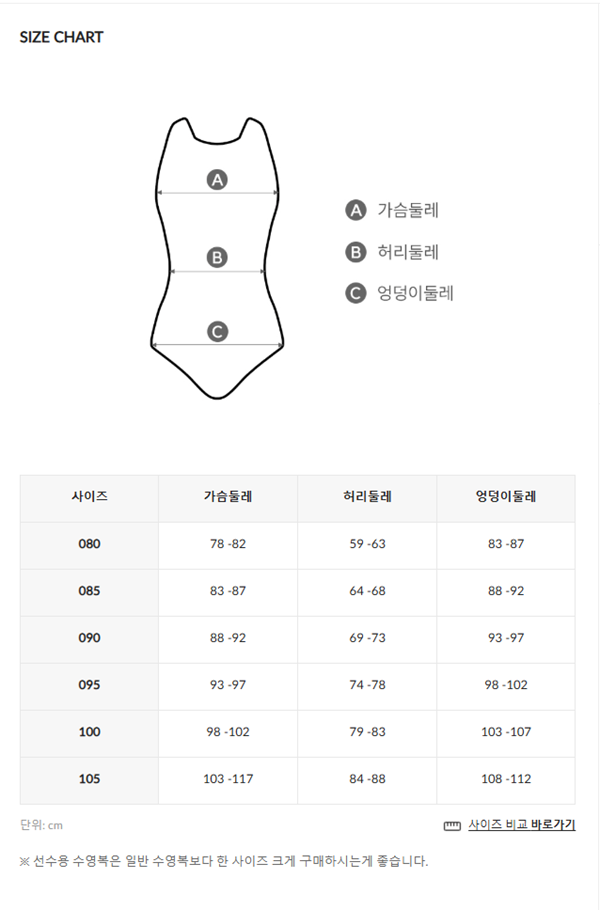Click the A icon next to 가슴둘레 legend

356,210
